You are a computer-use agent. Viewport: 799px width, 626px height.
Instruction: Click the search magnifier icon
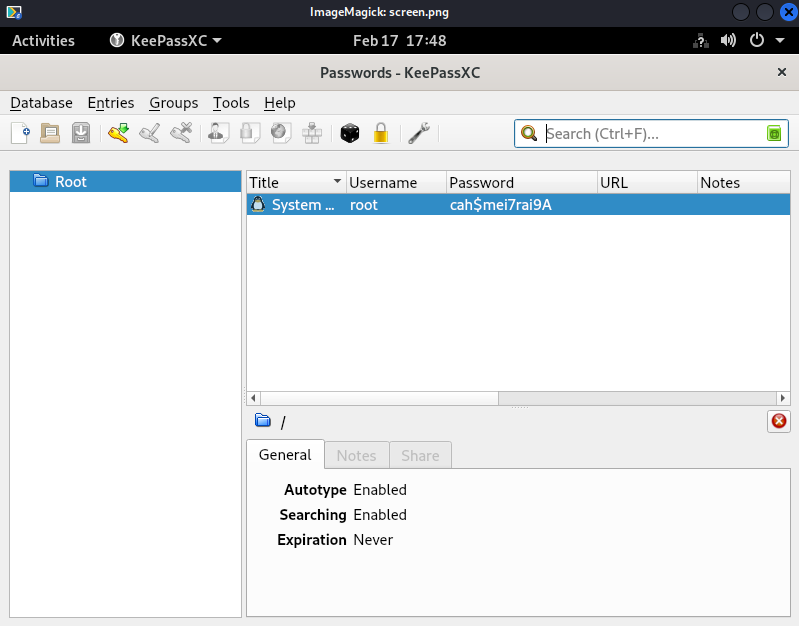tap(529, 134)
